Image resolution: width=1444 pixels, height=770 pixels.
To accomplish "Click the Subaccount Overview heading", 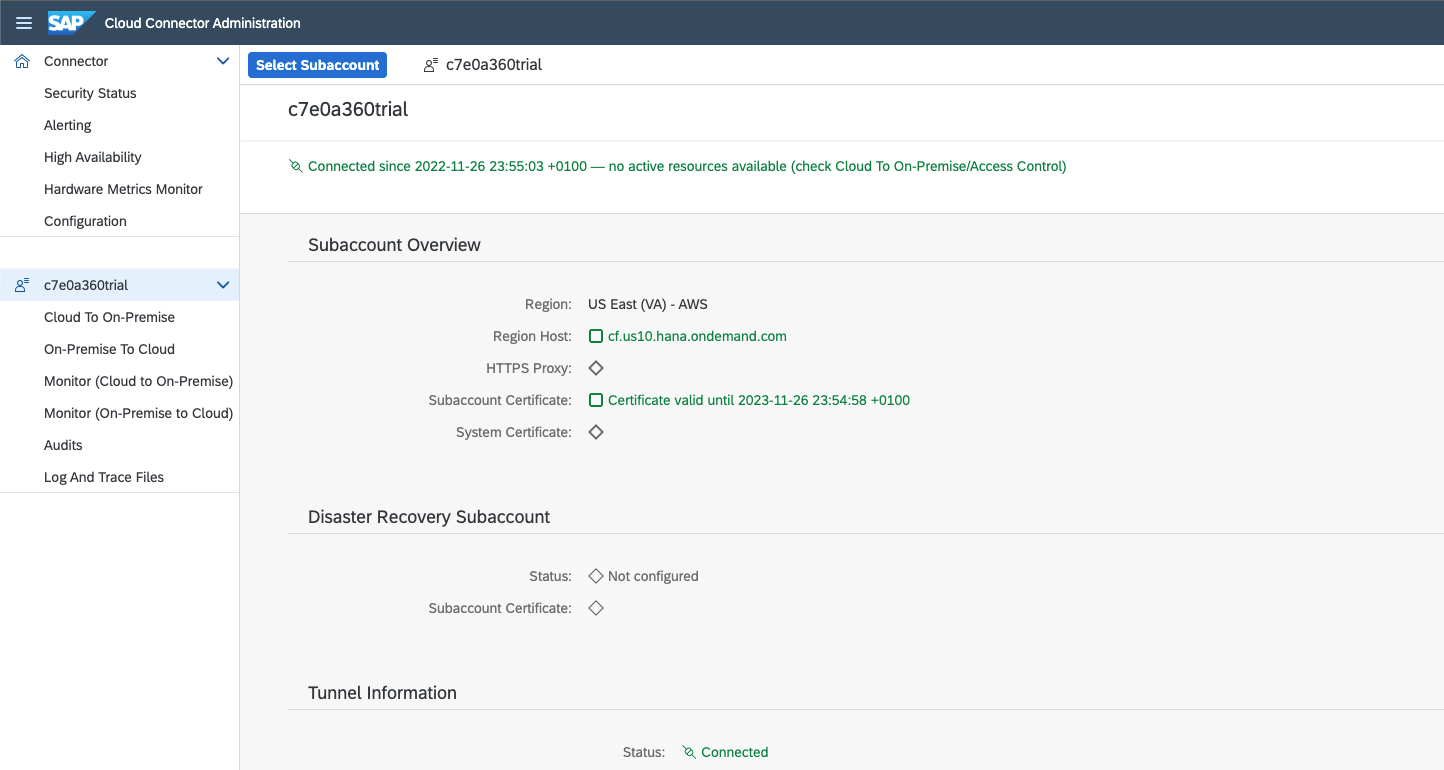I will click(x=394, y=245).
